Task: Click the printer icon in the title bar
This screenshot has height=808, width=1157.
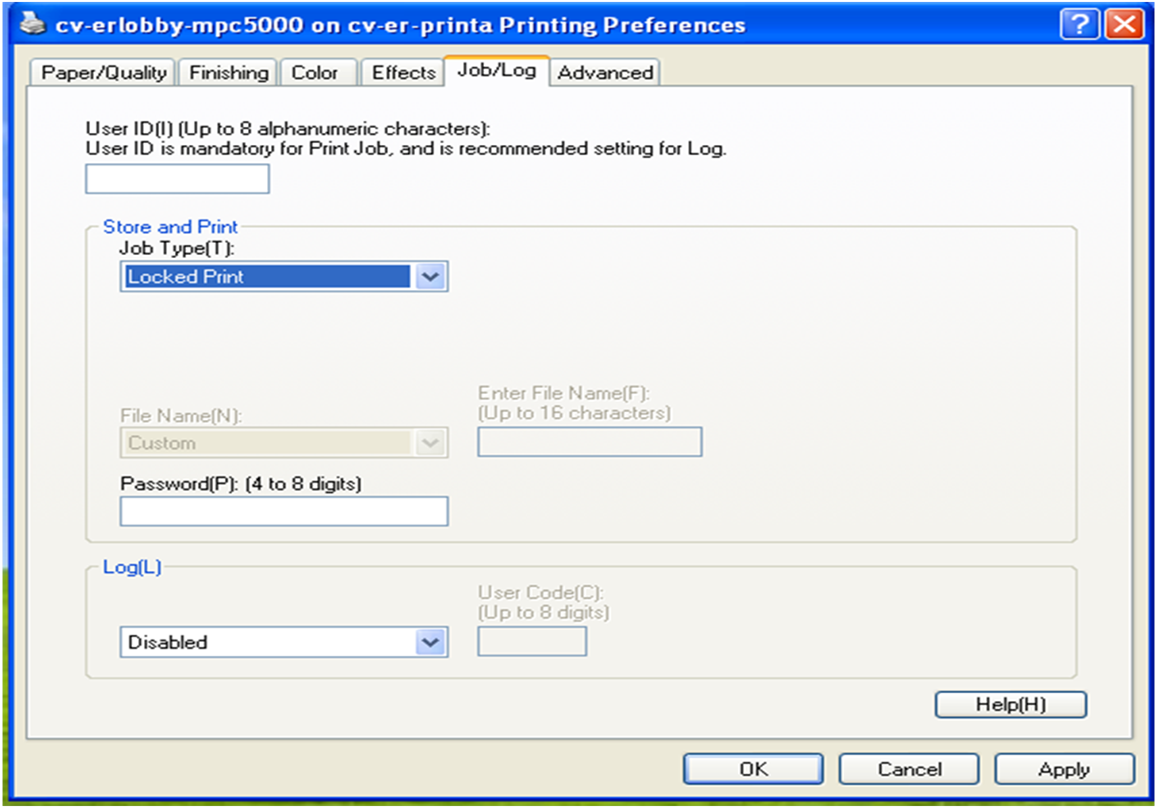Action: click(x=32, y=24)
